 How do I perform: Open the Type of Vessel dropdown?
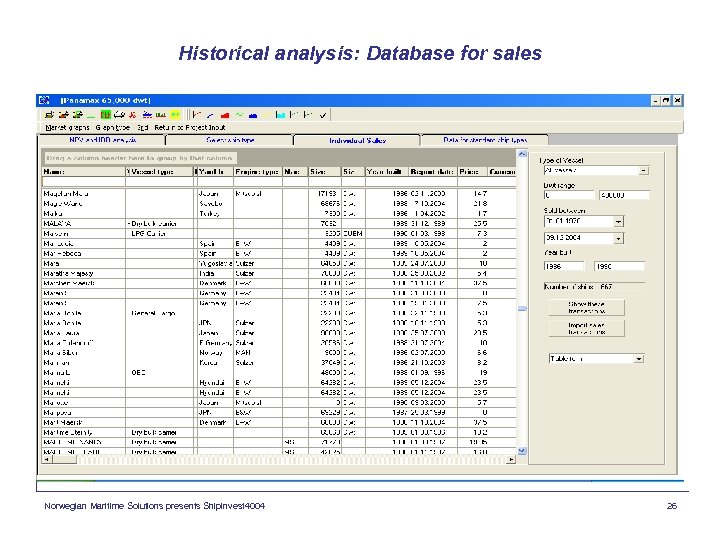tap(643, 170)
